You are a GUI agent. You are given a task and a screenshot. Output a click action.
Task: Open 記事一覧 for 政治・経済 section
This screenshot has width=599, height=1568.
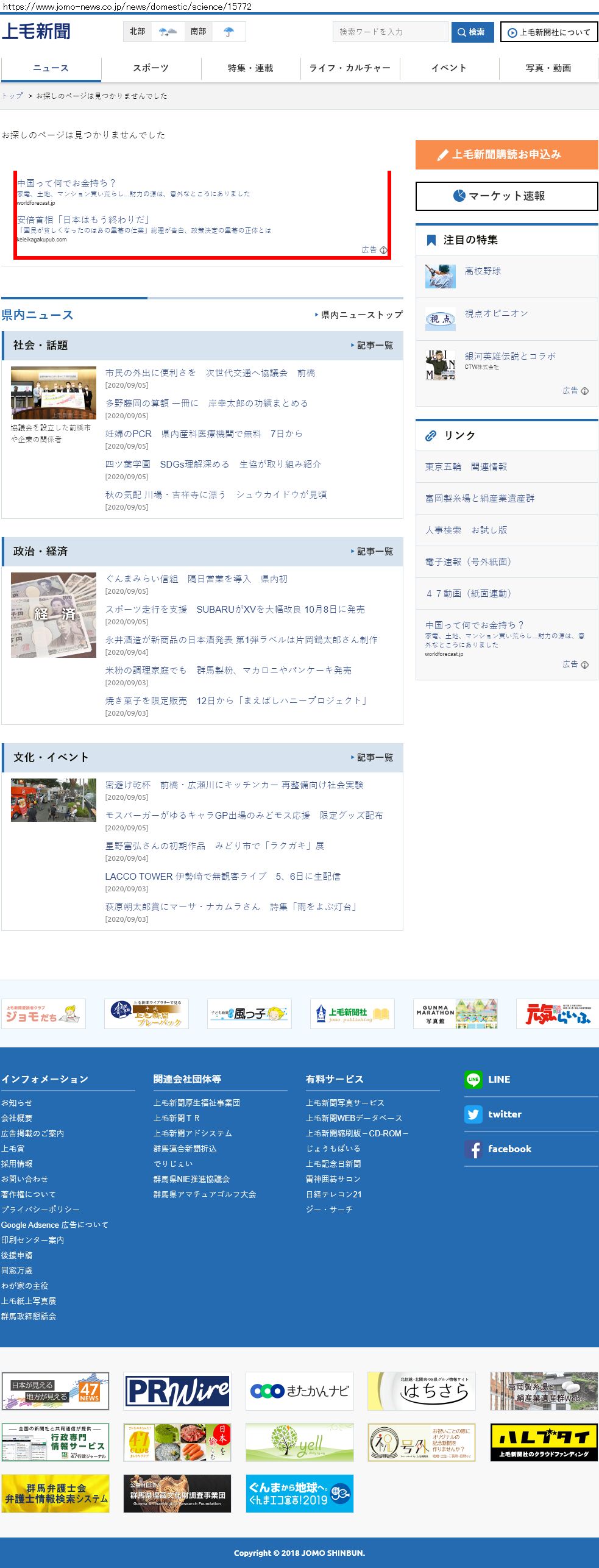tap(372, 551)
